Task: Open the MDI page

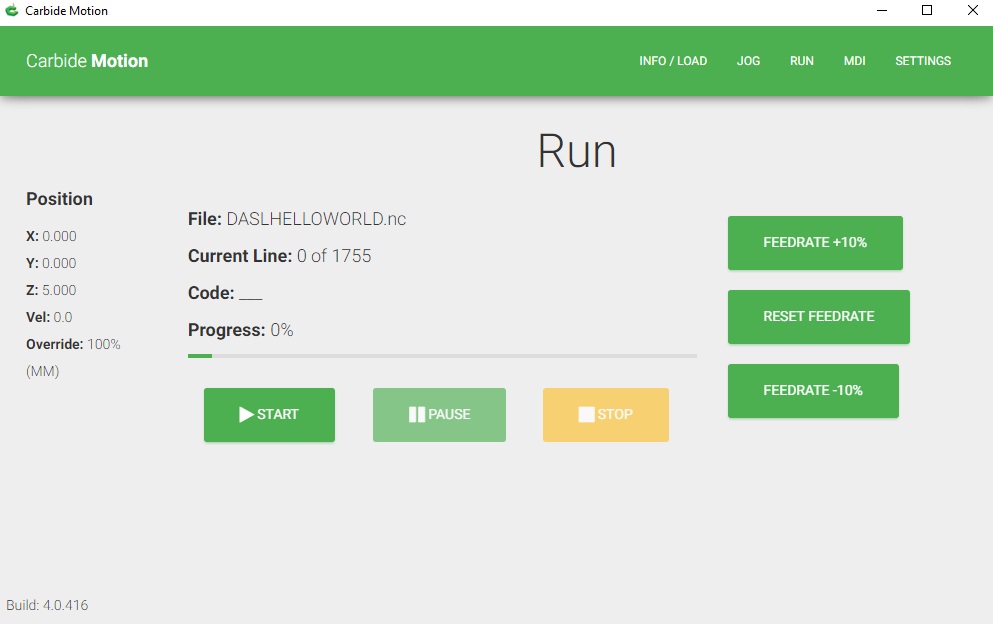Action: click(854, 61)
